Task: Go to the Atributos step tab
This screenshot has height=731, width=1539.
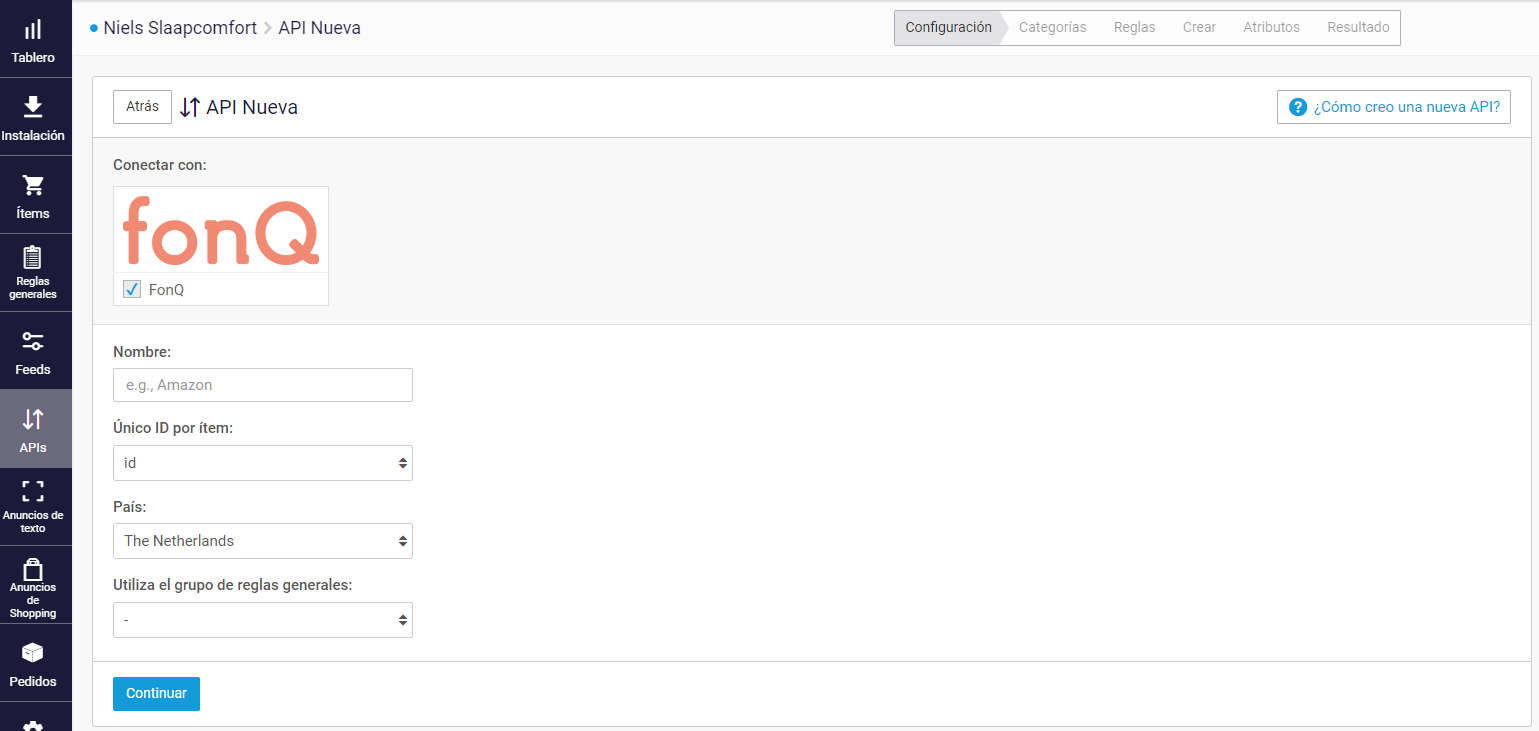Action: coord(1271,28)
